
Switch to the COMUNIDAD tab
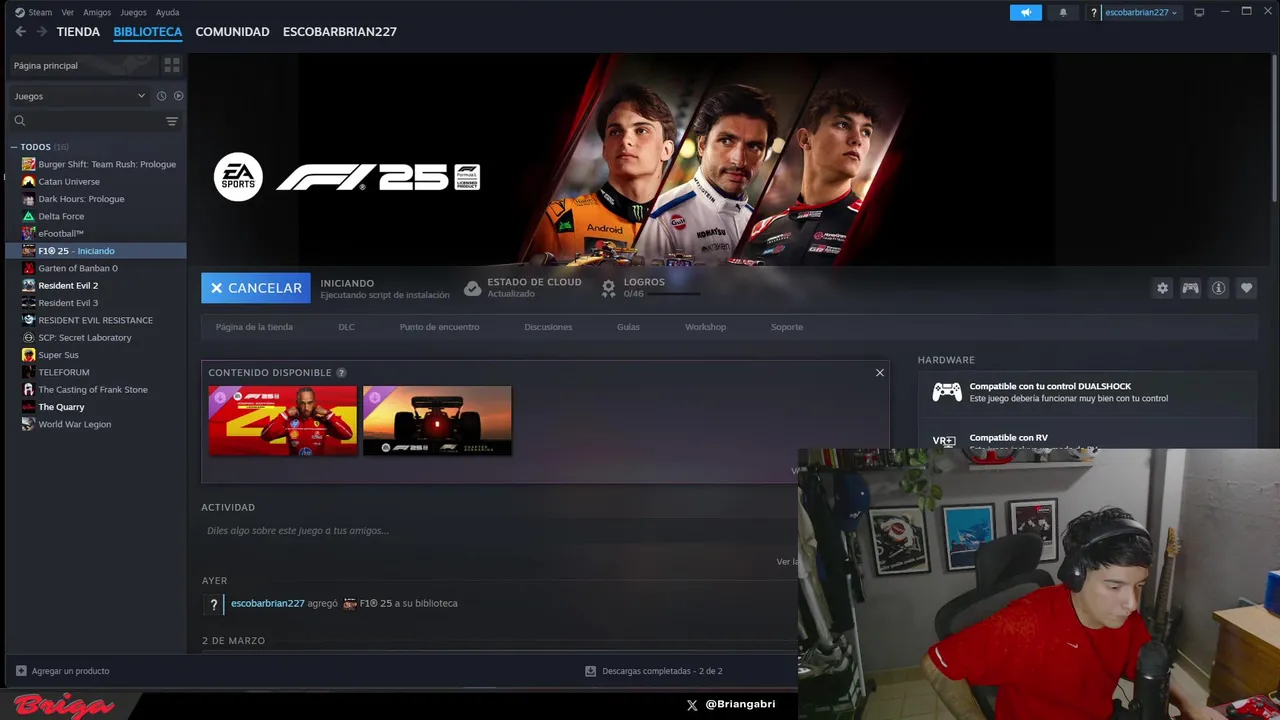(232, 32)
